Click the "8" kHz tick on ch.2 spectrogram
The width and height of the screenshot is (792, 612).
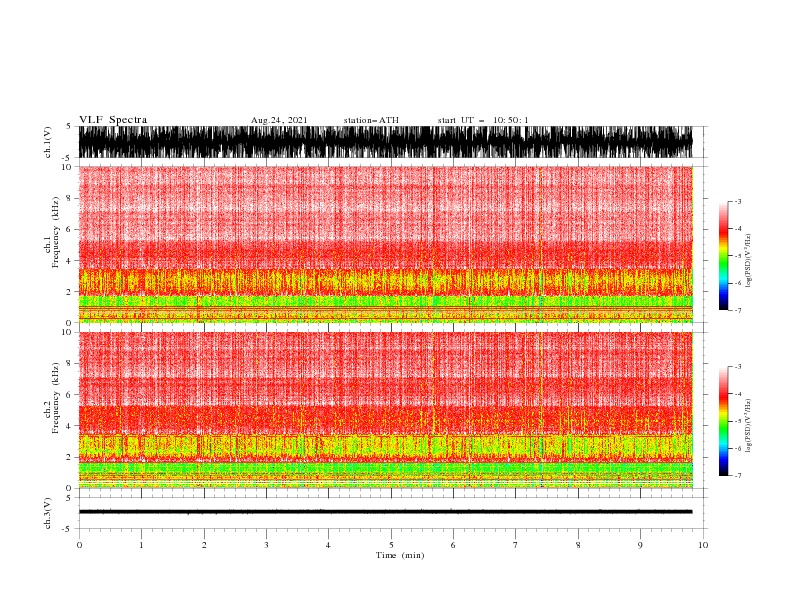pyautogui.click(x=70, y=364)
